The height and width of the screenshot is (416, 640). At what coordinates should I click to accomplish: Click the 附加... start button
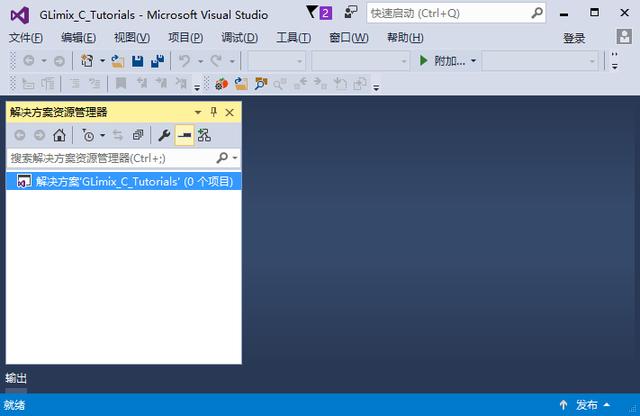pos(442,61)
